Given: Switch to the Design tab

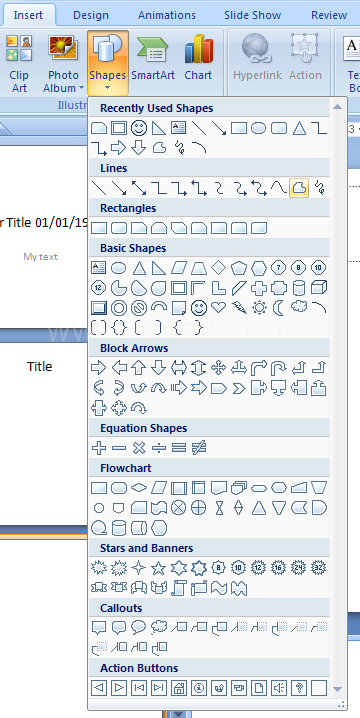Looking at the screenshot, I should pyautogui.click(x=91, y=15).
